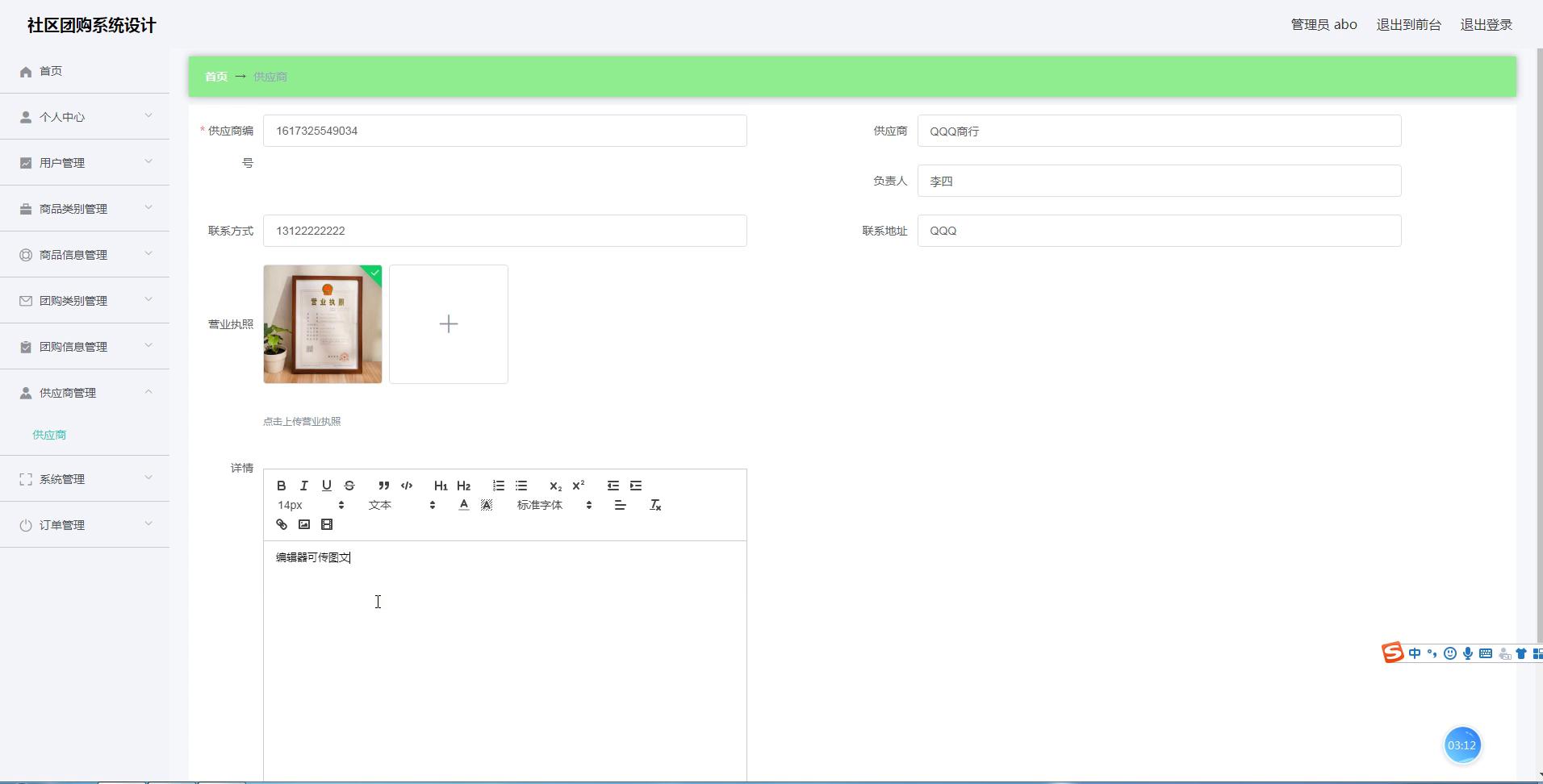Image resolution: width=1543 pixels, height=784 pixels.
Task: Insert an image in the editor
Action: pyautogui.click(x=304, y=524)
